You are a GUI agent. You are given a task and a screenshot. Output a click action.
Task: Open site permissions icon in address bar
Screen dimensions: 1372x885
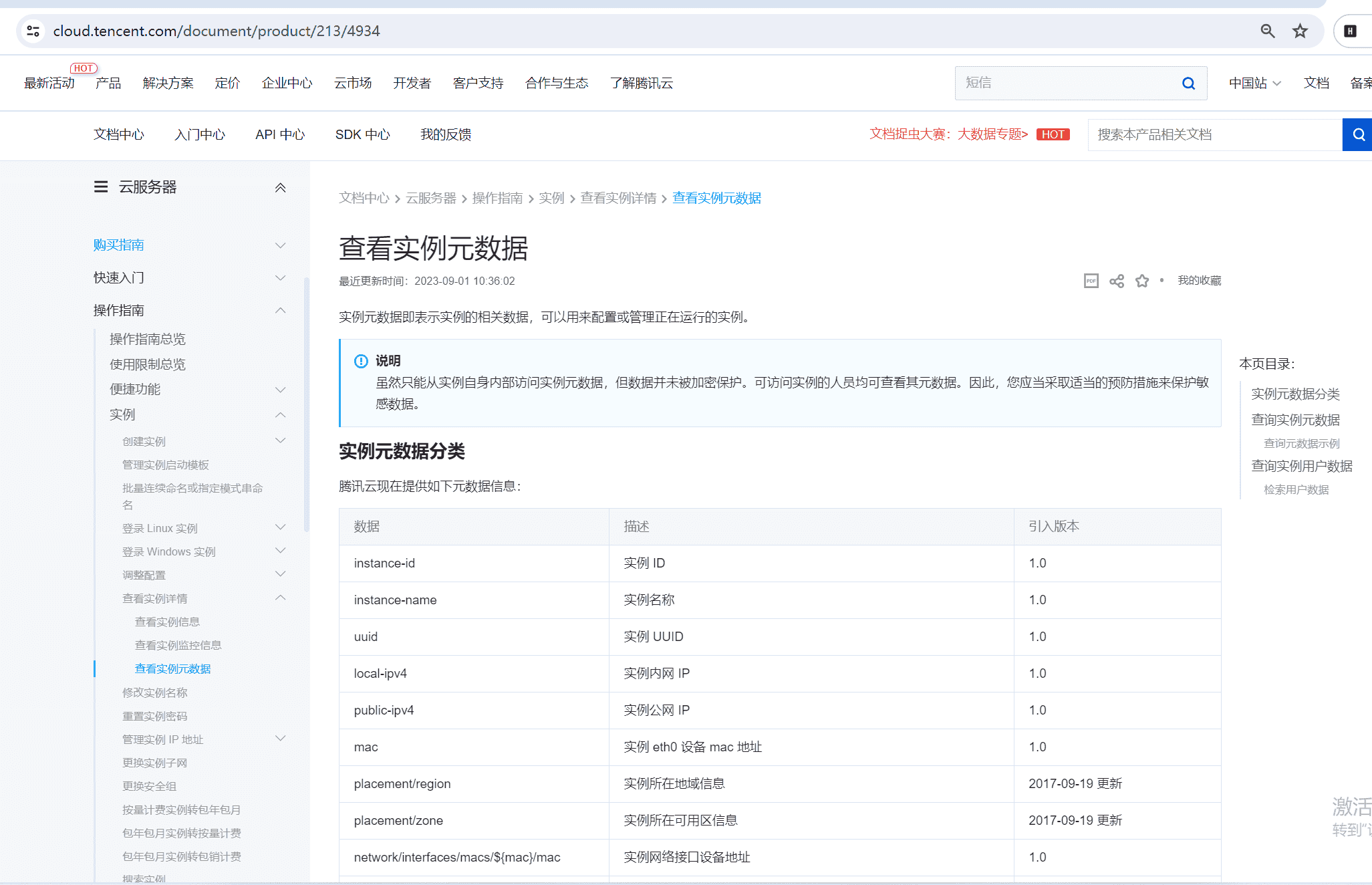33,31
